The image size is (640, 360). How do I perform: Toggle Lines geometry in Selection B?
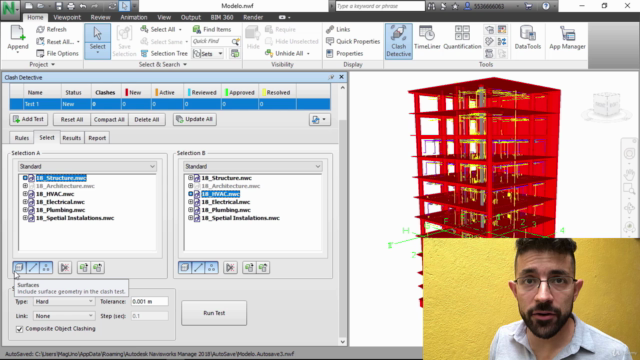pyautogui.click(x=198, y=268)
